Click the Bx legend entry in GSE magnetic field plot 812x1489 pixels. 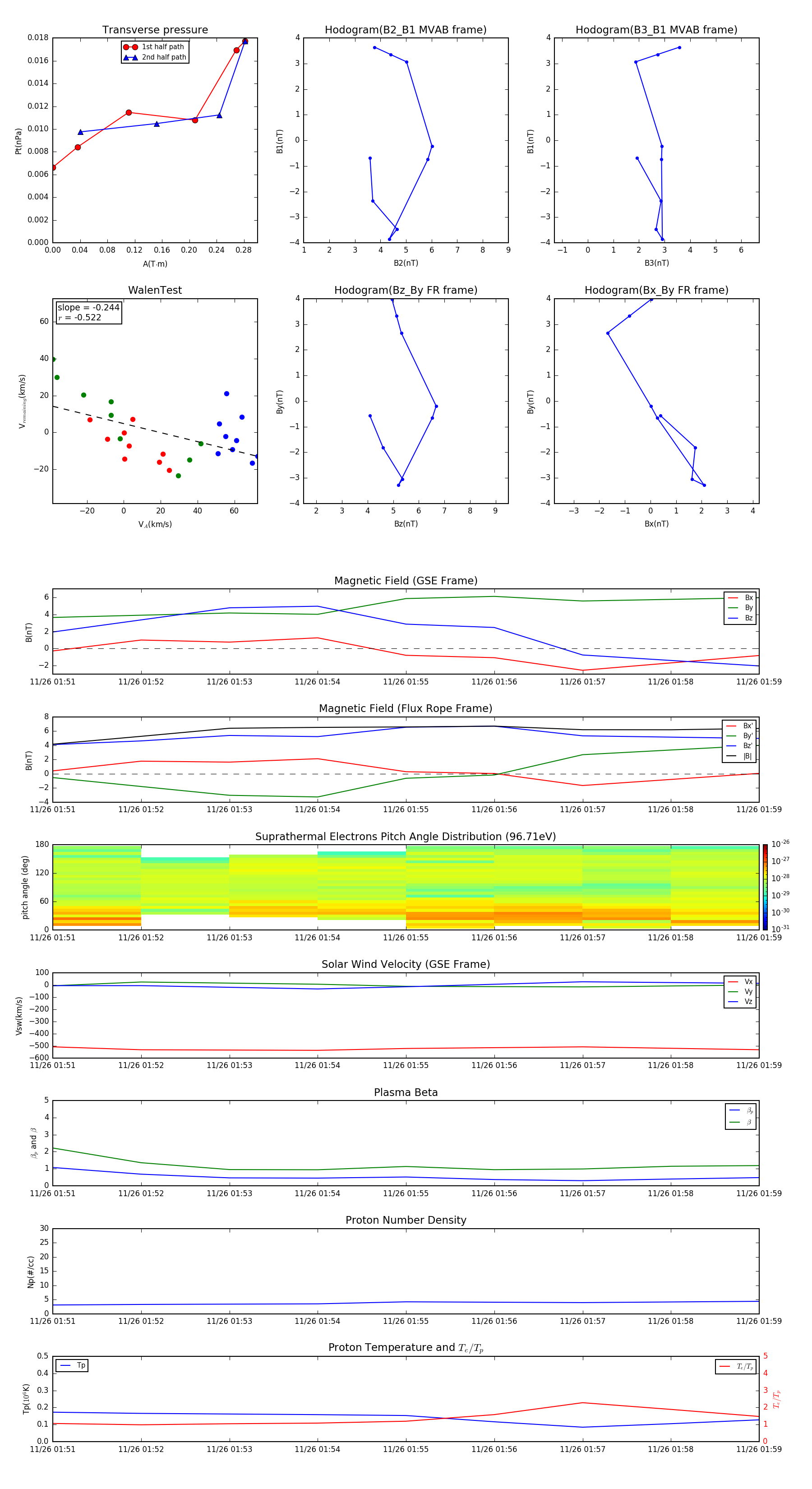740,598
